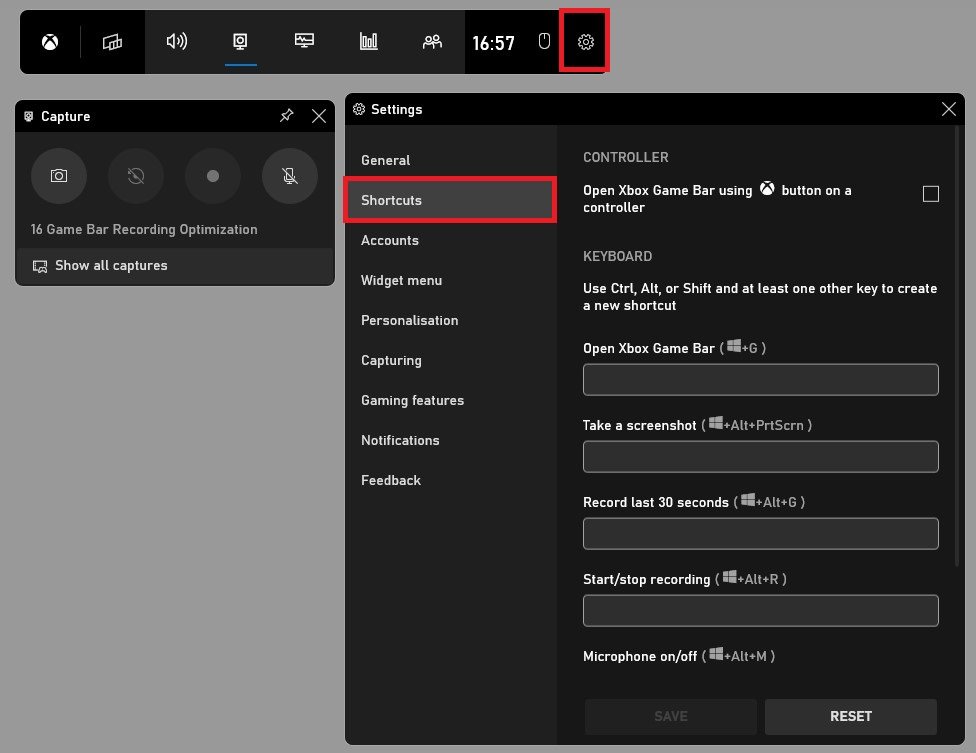Toggle click-through mouse icon in toolbar
This screenshot has width=976, height=753.
click(x=544, y=42)
